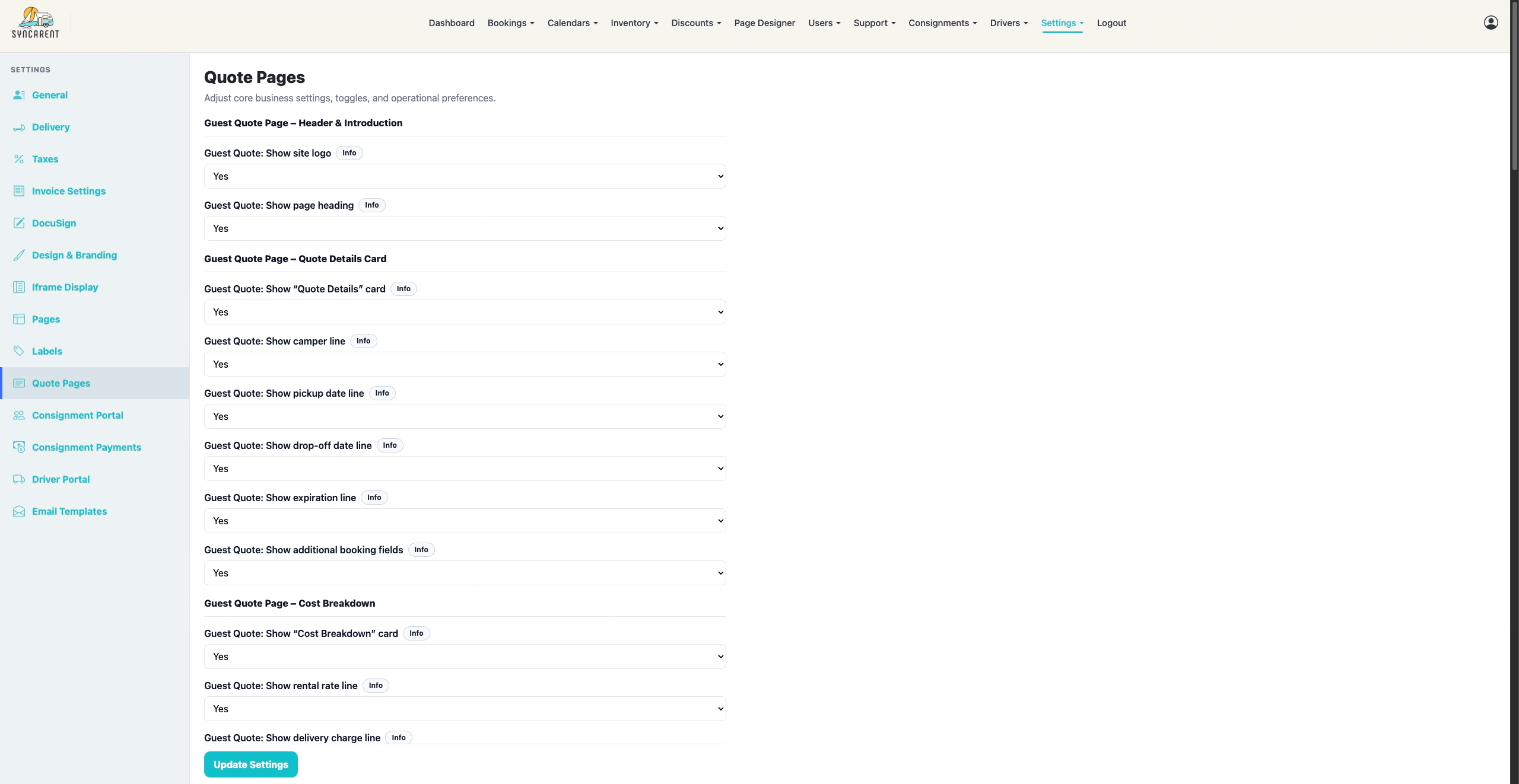Viewport: 1519px width, 784px height.
Task: Click the DocuSign pen icon
Action: (19, 223)
